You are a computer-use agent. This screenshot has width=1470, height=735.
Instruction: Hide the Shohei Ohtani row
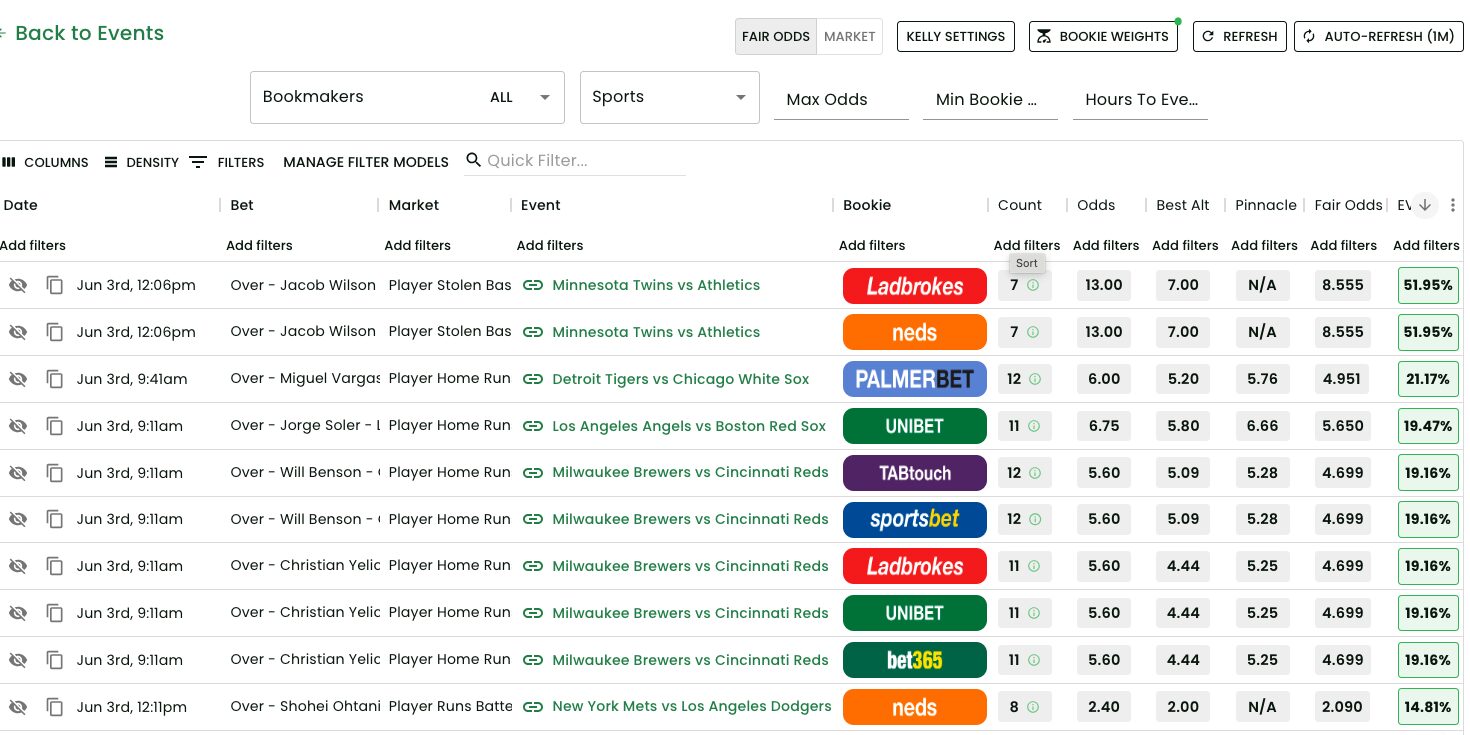pyautogui.click(x=17, y=707)
